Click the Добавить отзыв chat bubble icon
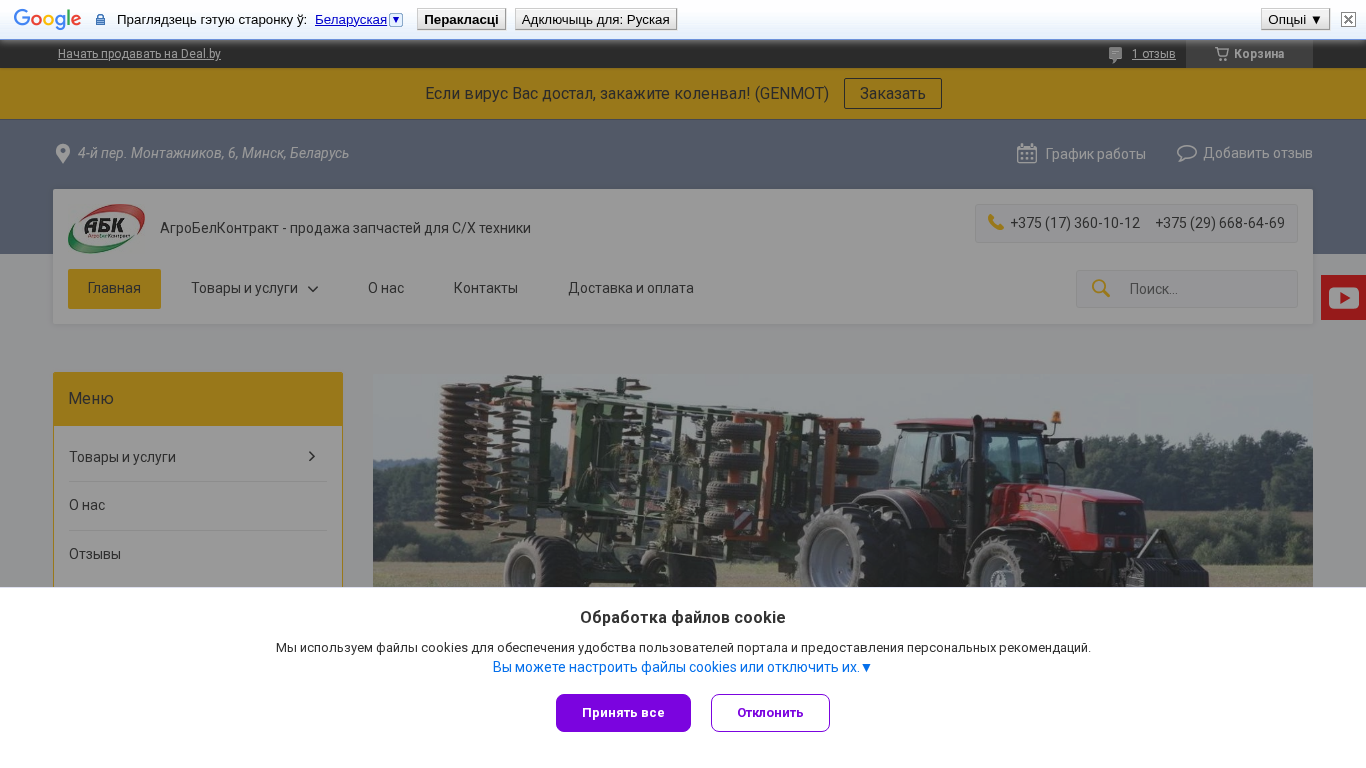 pyautogui.click(x=1187, y=153)
